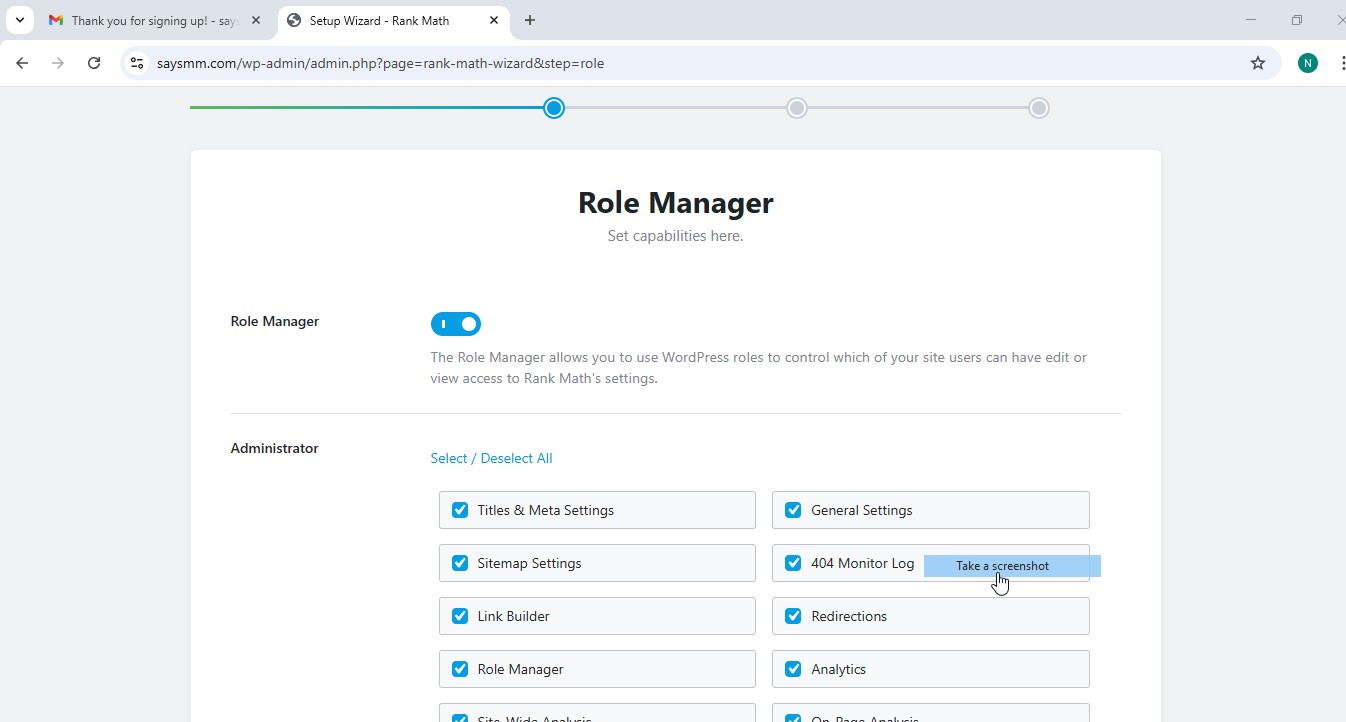1346x722 pixels.
Task: Click the last grey wizard step circle
Action: pyautogui.click(x=1039, y=108)
